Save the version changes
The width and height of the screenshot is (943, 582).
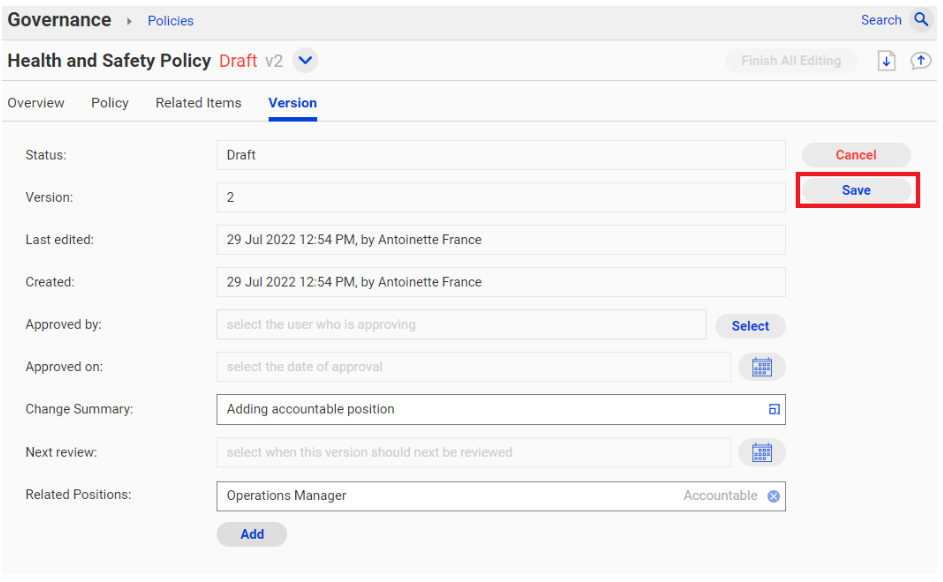pos(856,190)
